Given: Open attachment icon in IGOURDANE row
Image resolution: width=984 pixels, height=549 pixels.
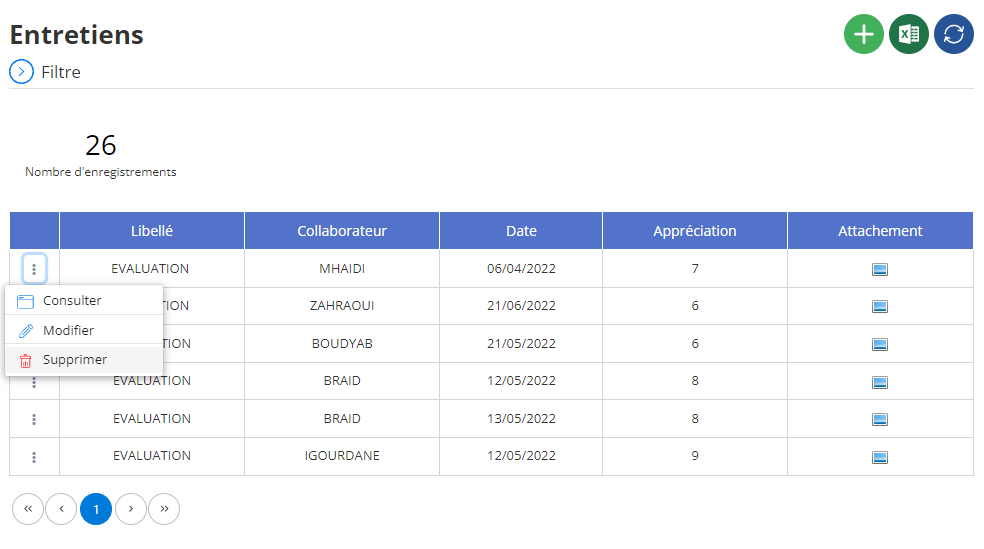Looking at the screenshot, I should (x=880, y=457).
